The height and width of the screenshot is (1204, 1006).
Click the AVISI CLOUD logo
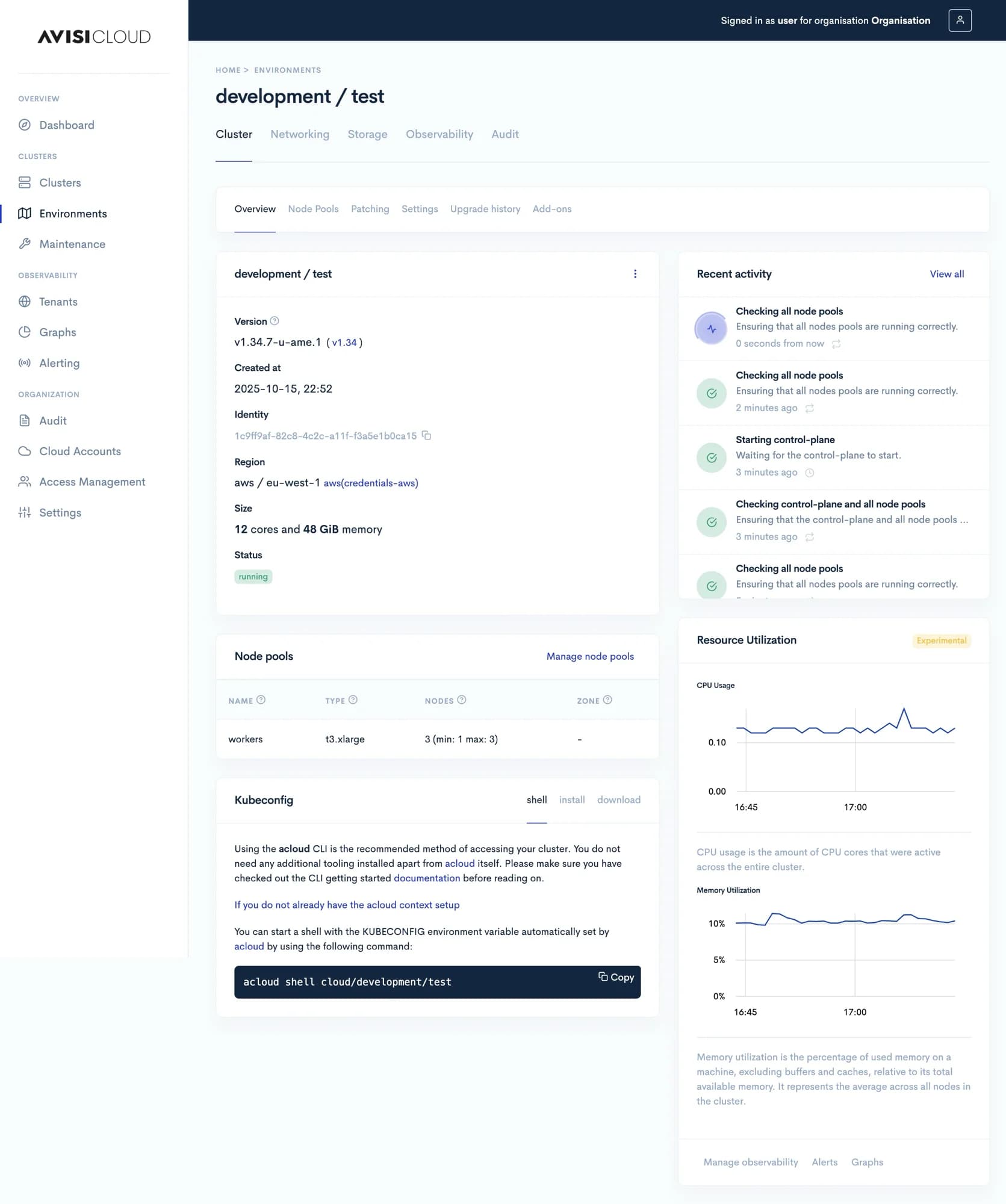coord(94,37)
